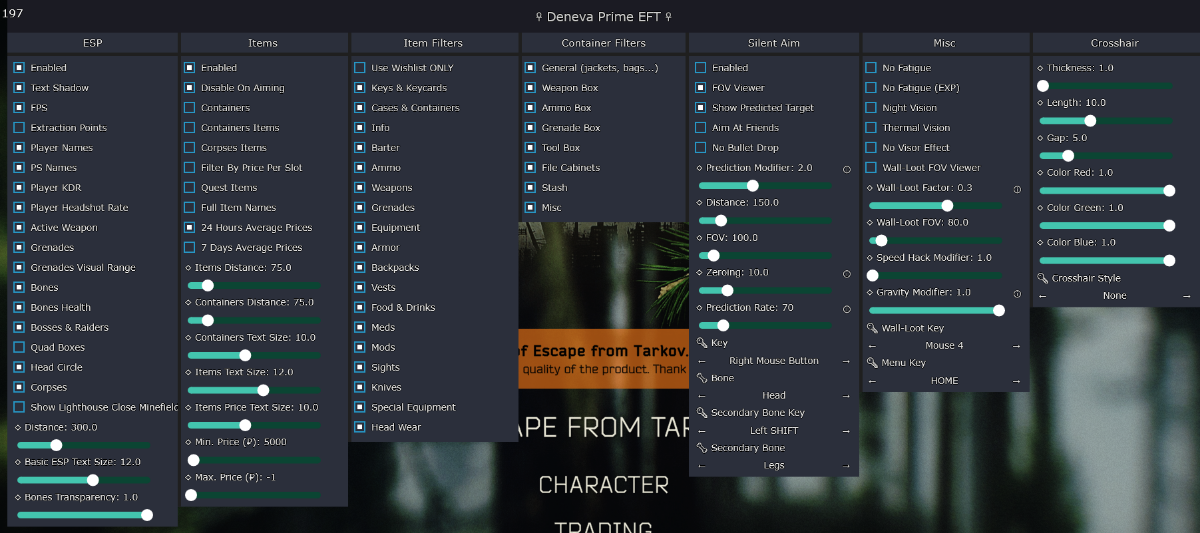
Task: Click the key icon next to Silent Aim Key
Action: [x=702, y=343]
